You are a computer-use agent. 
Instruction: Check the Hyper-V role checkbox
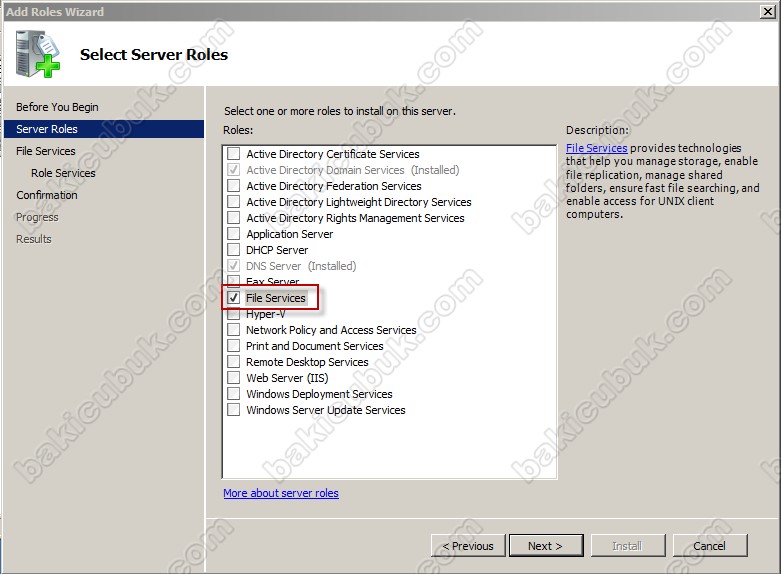click(233, 314)
